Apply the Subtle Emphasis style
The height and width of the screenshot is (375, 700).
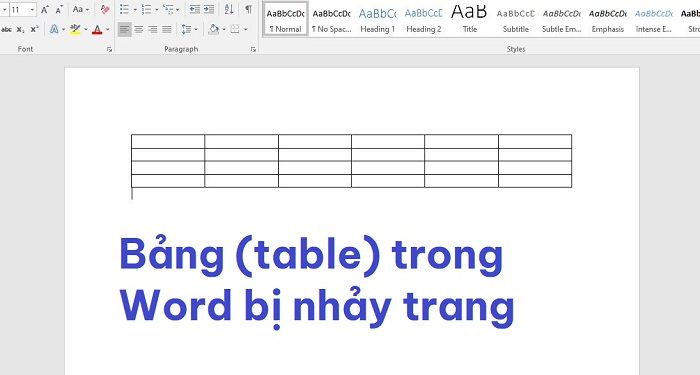tap(562, 19)
